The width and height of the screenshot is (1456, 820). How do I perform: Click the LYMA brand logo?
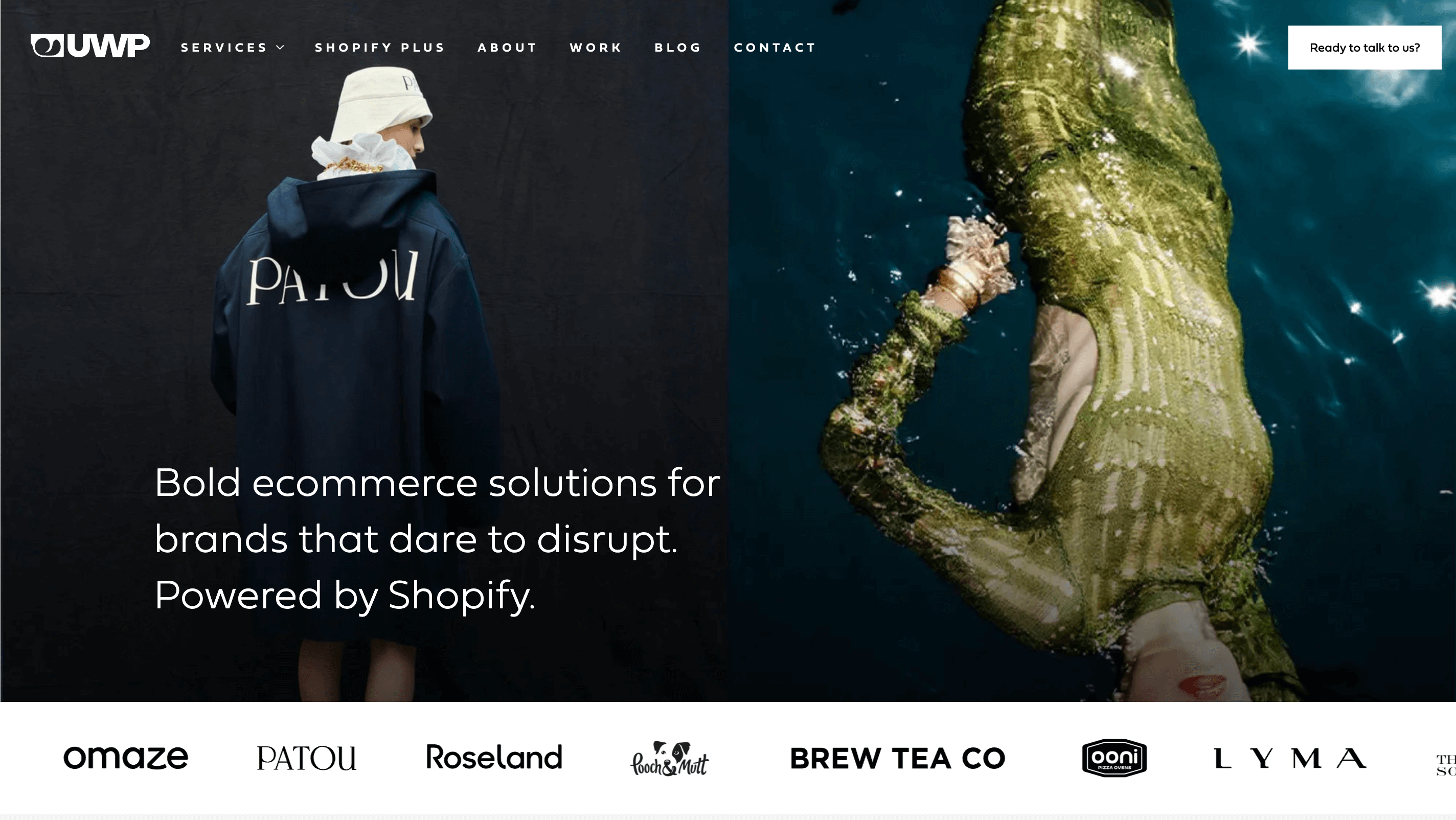point(1290,759)
